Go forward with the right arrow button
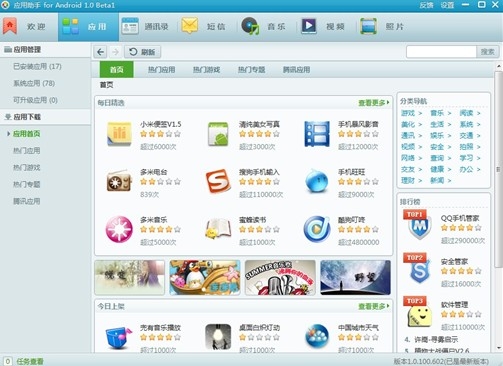 pos(115,52)
